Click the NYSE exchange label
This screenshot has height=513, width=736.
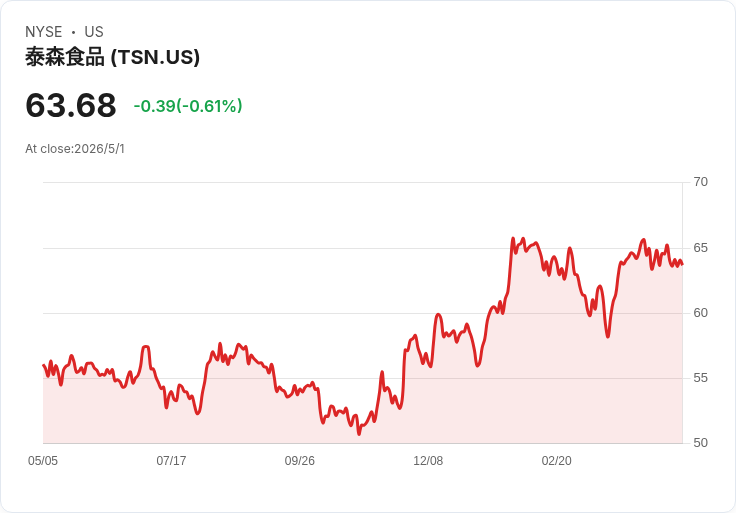click(44, 32)
